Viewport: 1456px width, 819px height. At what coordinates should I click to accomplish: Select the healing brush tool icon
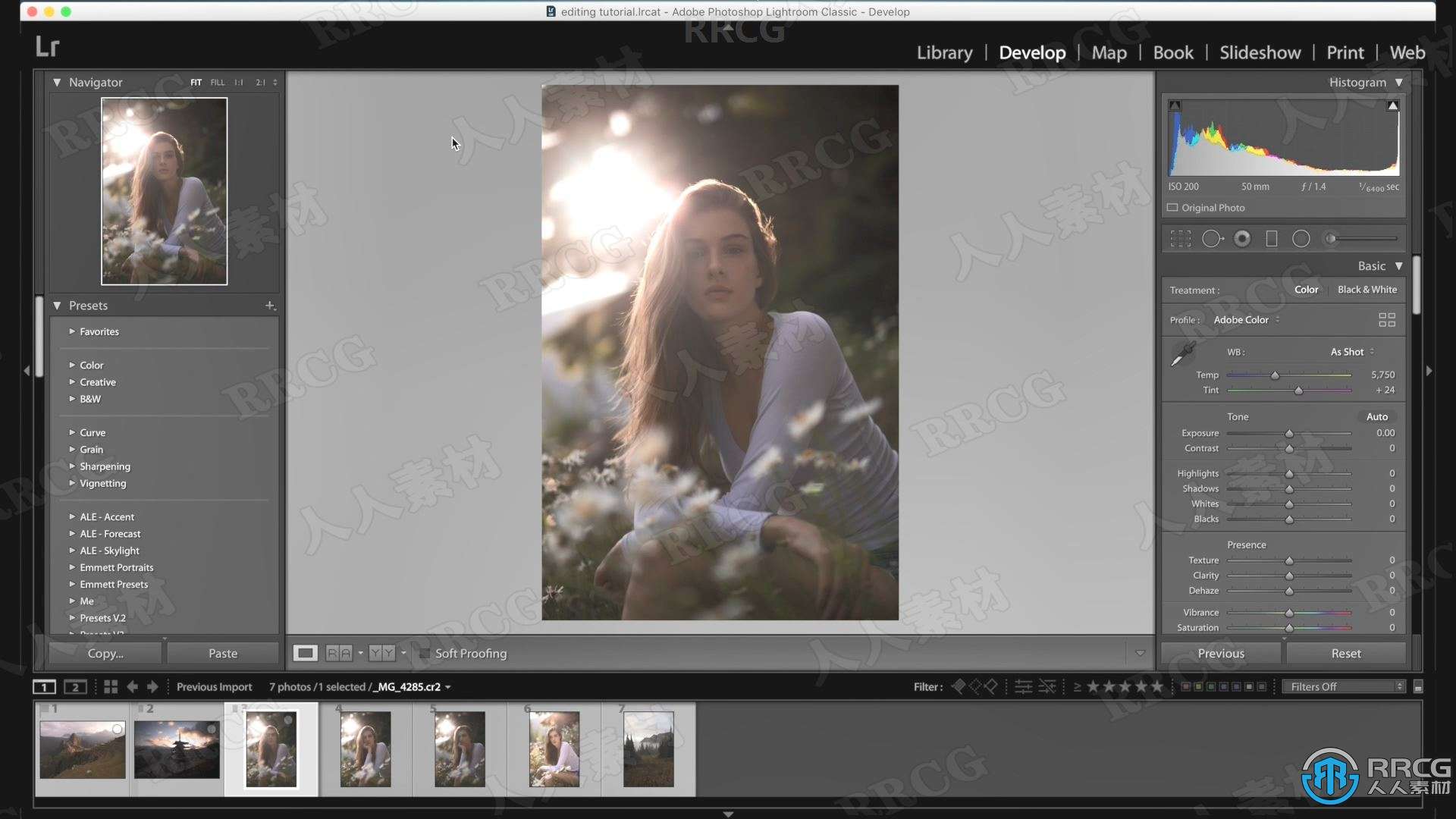click(x=1211, y=238)
